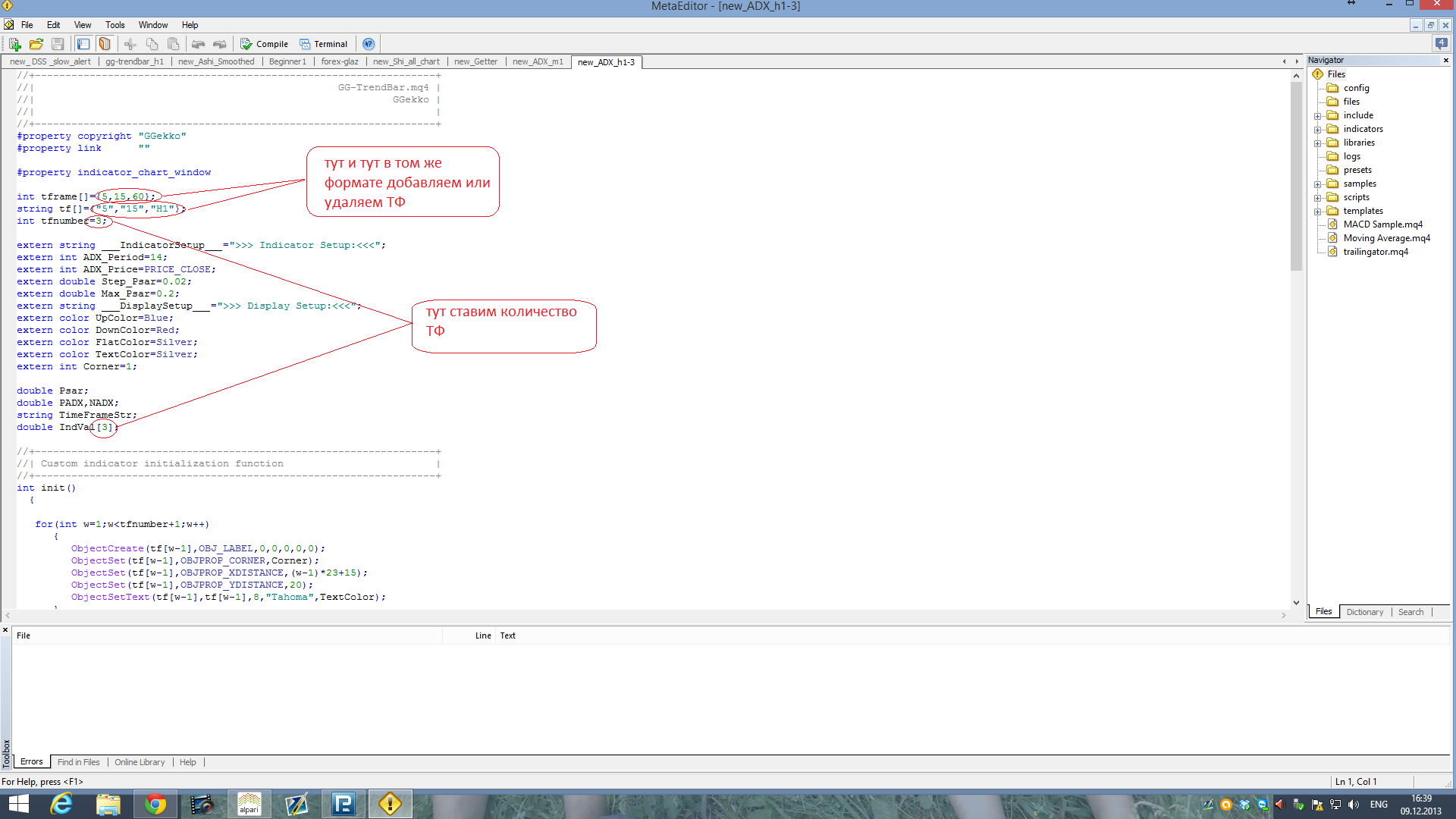
Task: Open Internet Explorer from taskbar
Action: [61, 804]
